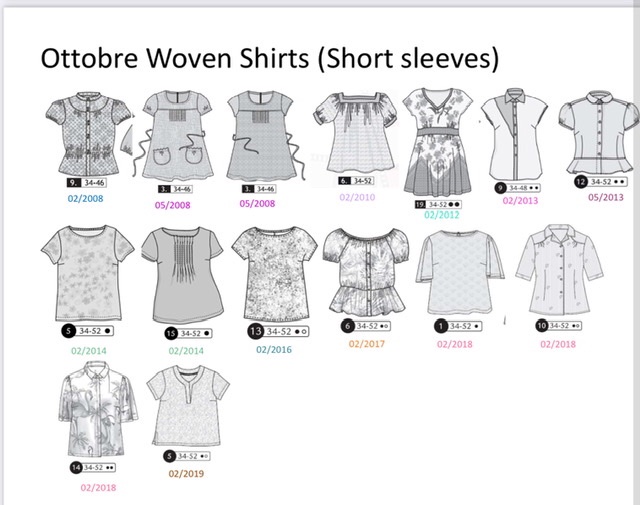This screenshot has width=640, height=505.
Task: Click the 02/2013 collared shirt illustration
Action: (x=514, y=134)
